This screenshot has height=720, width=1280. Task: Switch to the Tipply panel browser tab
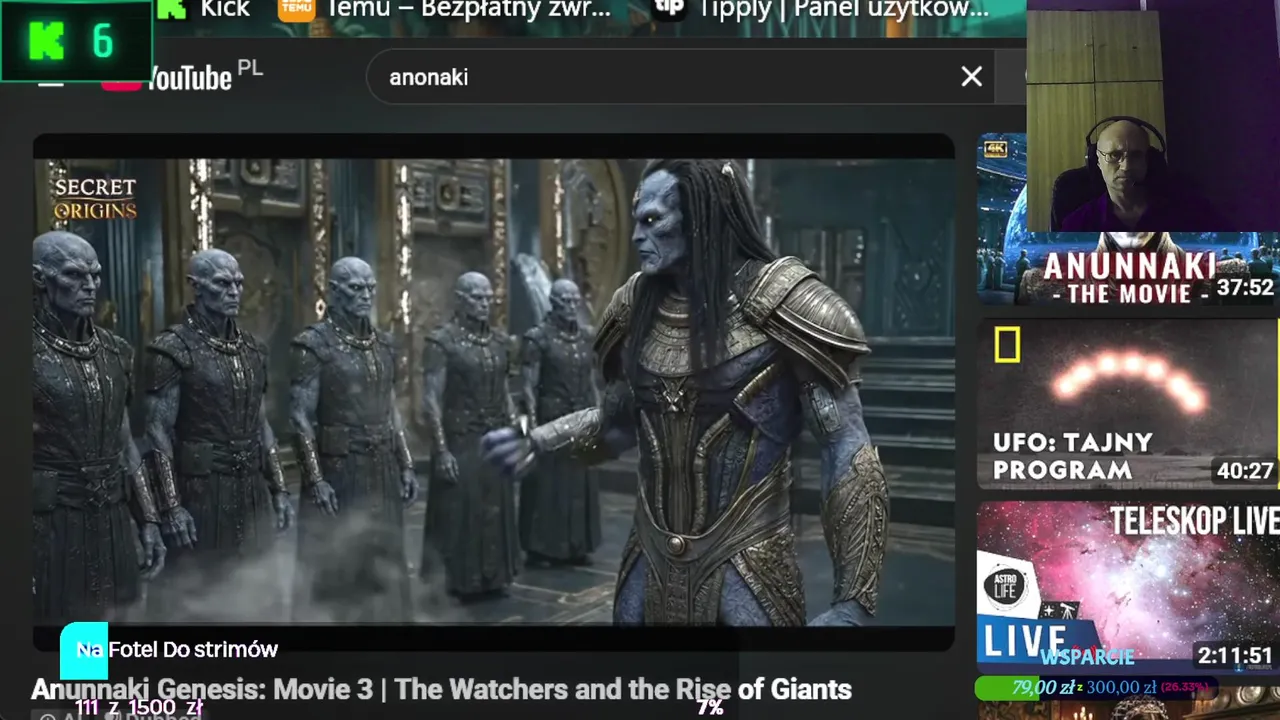(822, 10)
